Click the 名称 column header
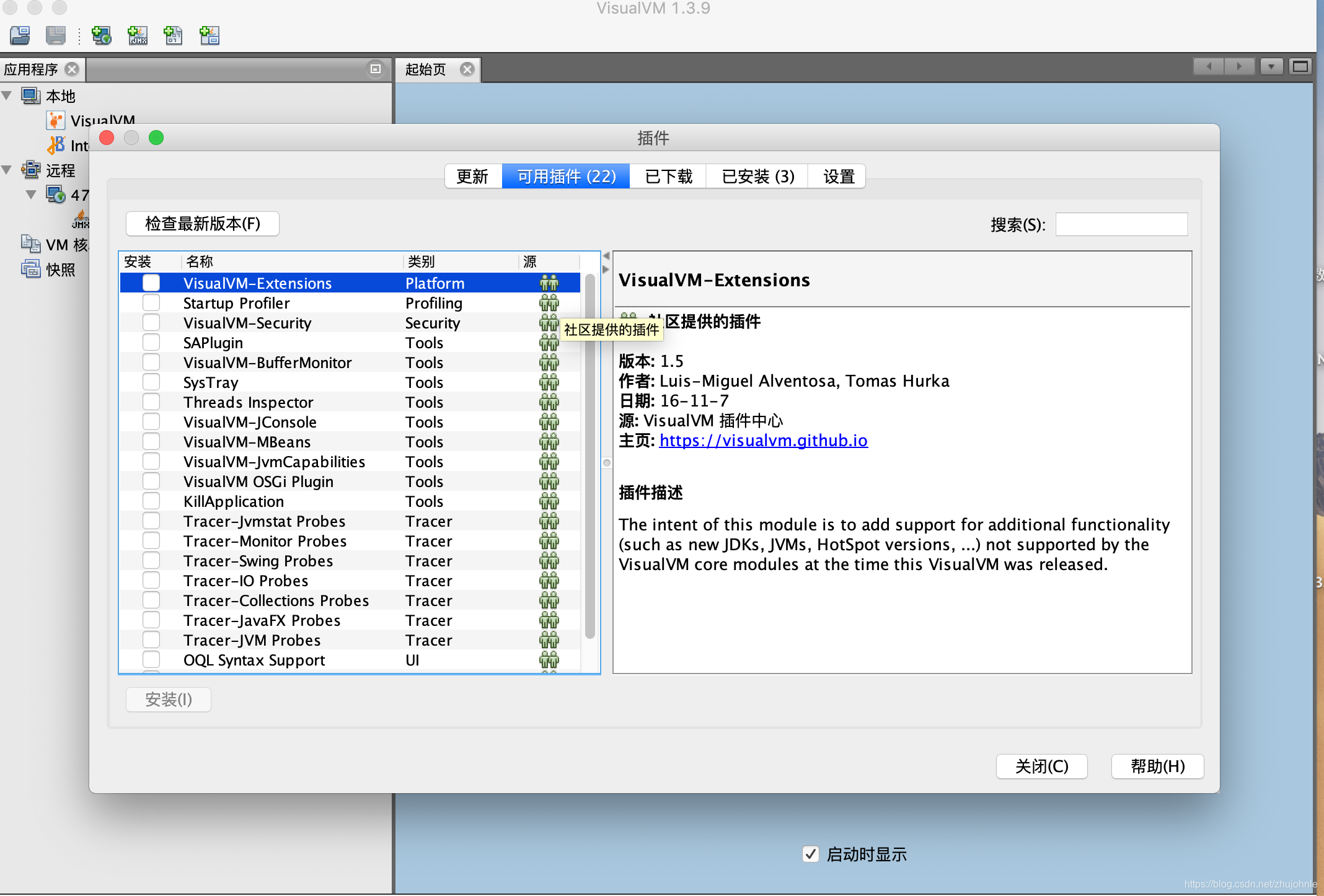Screen dimensions: 1324x896 click(292, 261)
